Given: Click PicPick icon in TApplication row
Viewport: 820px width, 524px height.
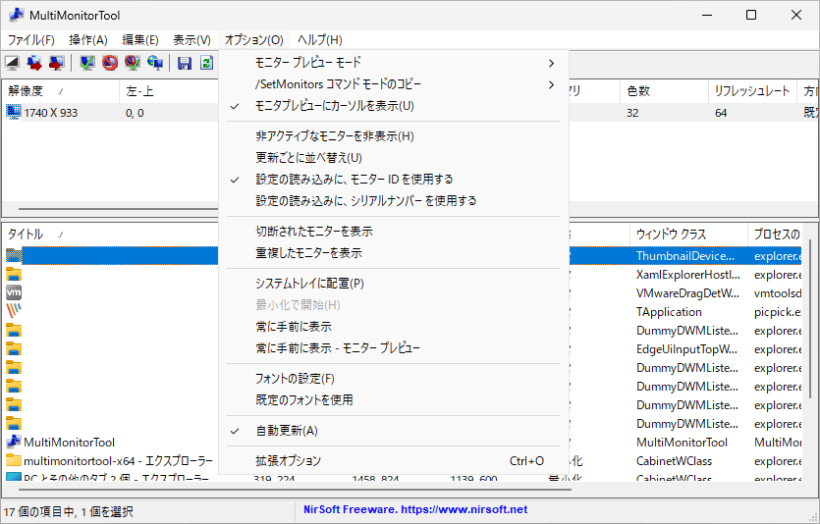Looking at the screenshot, I should [14, 311].
